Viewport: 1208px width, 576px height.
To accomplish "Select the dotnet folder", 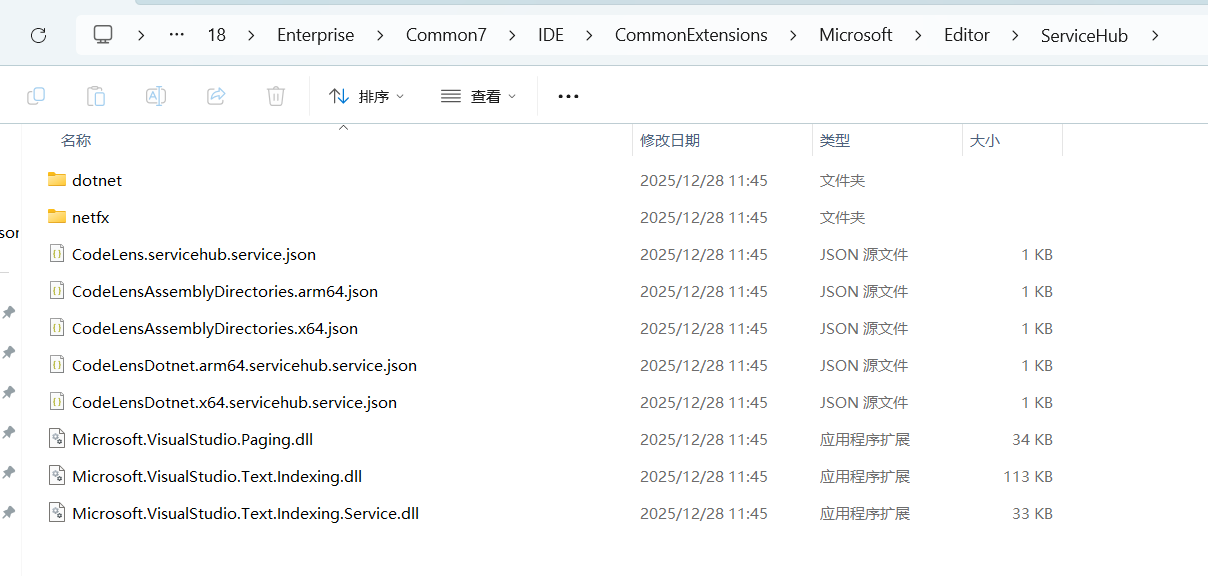I will 97,181.
